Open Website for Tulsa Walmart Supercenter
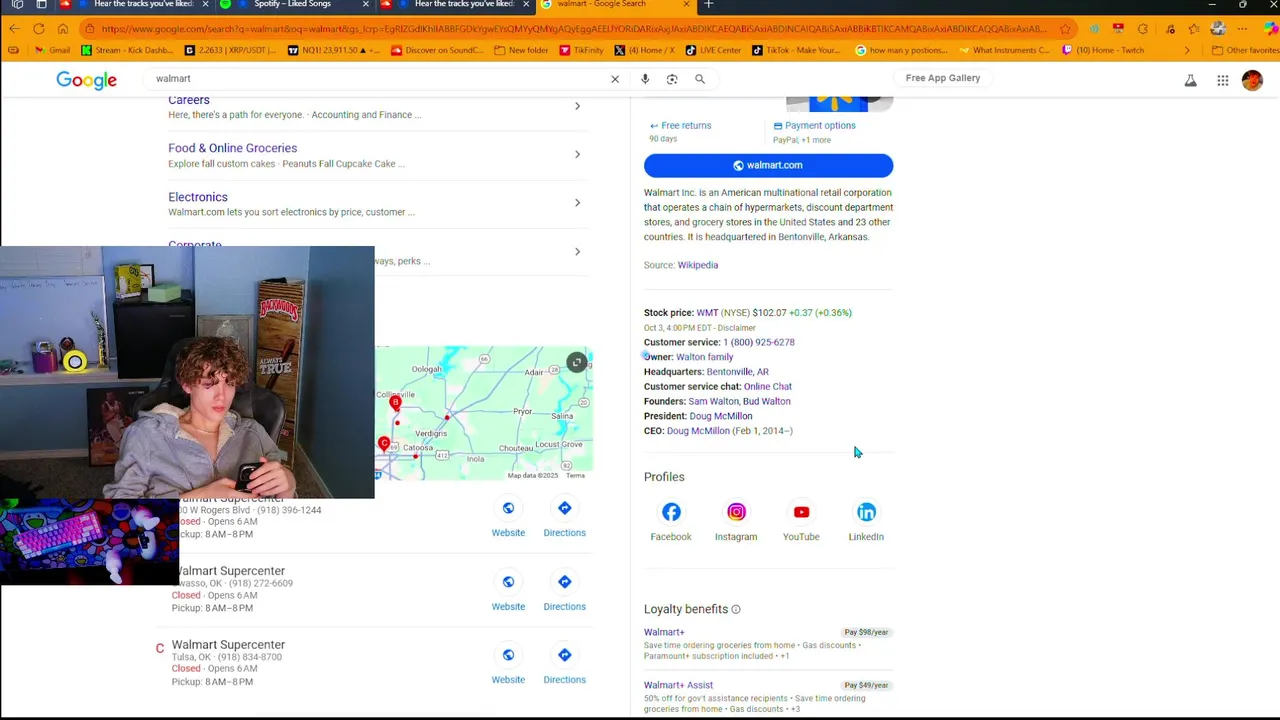 508,665
